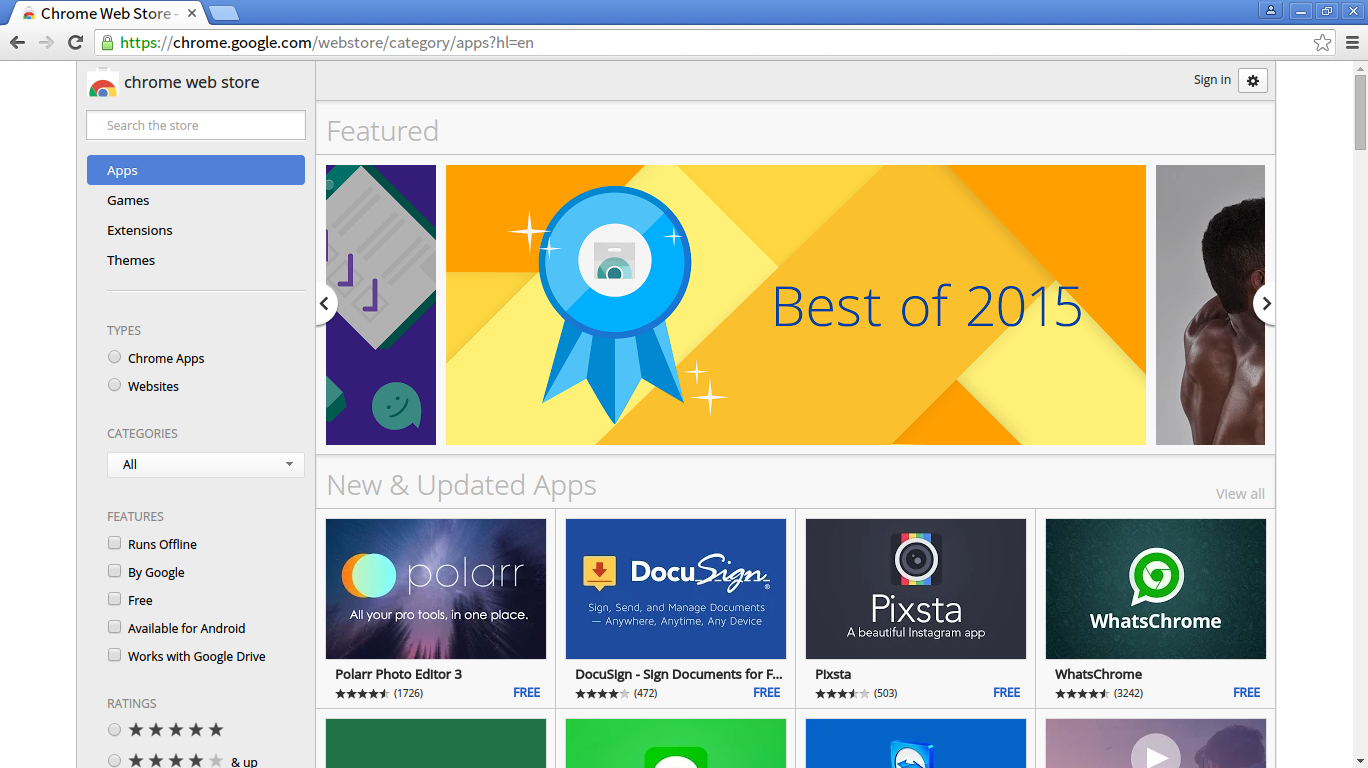Screen dimensions: 1368x768
Task: Click Polarr Photo Editor 3 title
Action: (x=399, y=674)
